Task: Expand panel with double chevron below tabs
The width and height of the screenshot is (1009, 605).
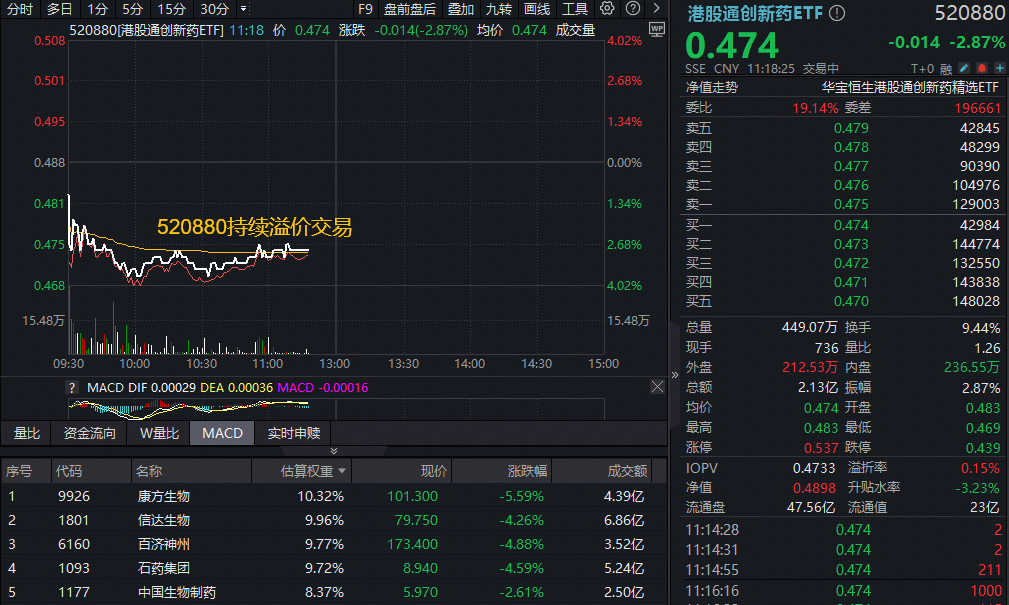Action: click(x=334, y=451)
